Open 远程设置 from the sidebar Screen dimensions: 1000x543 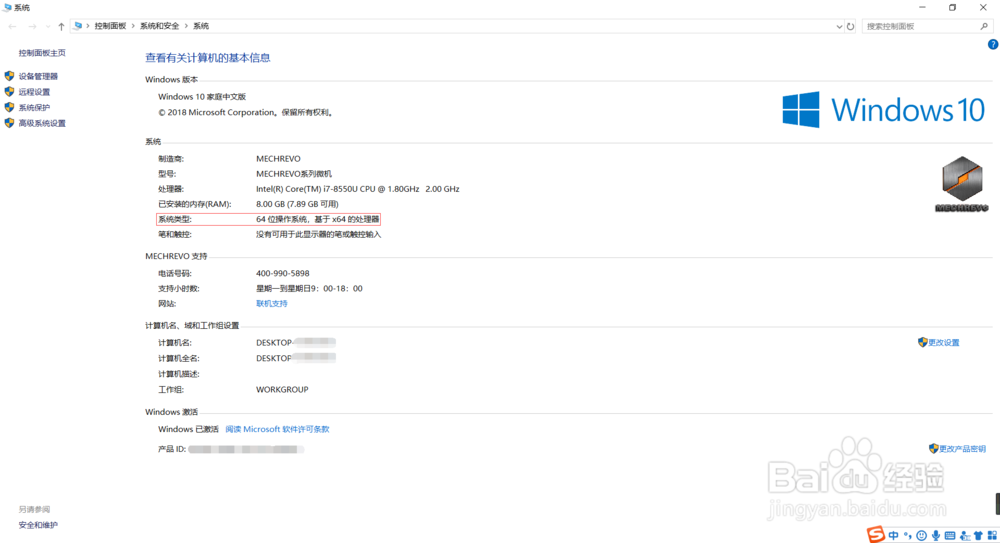pos(34,92)
